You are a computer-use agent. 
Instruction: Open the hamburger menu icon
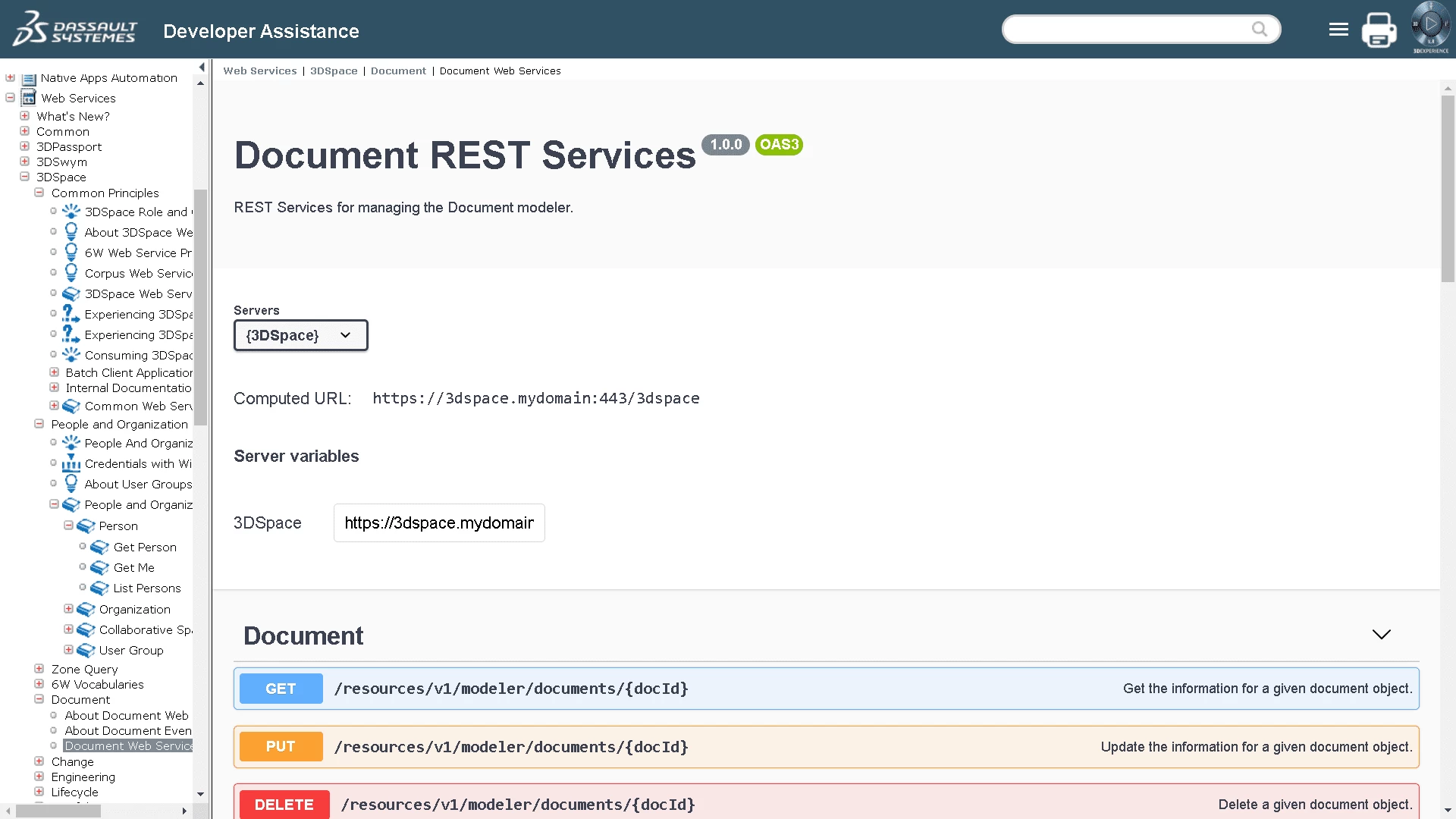[1338, 30]
